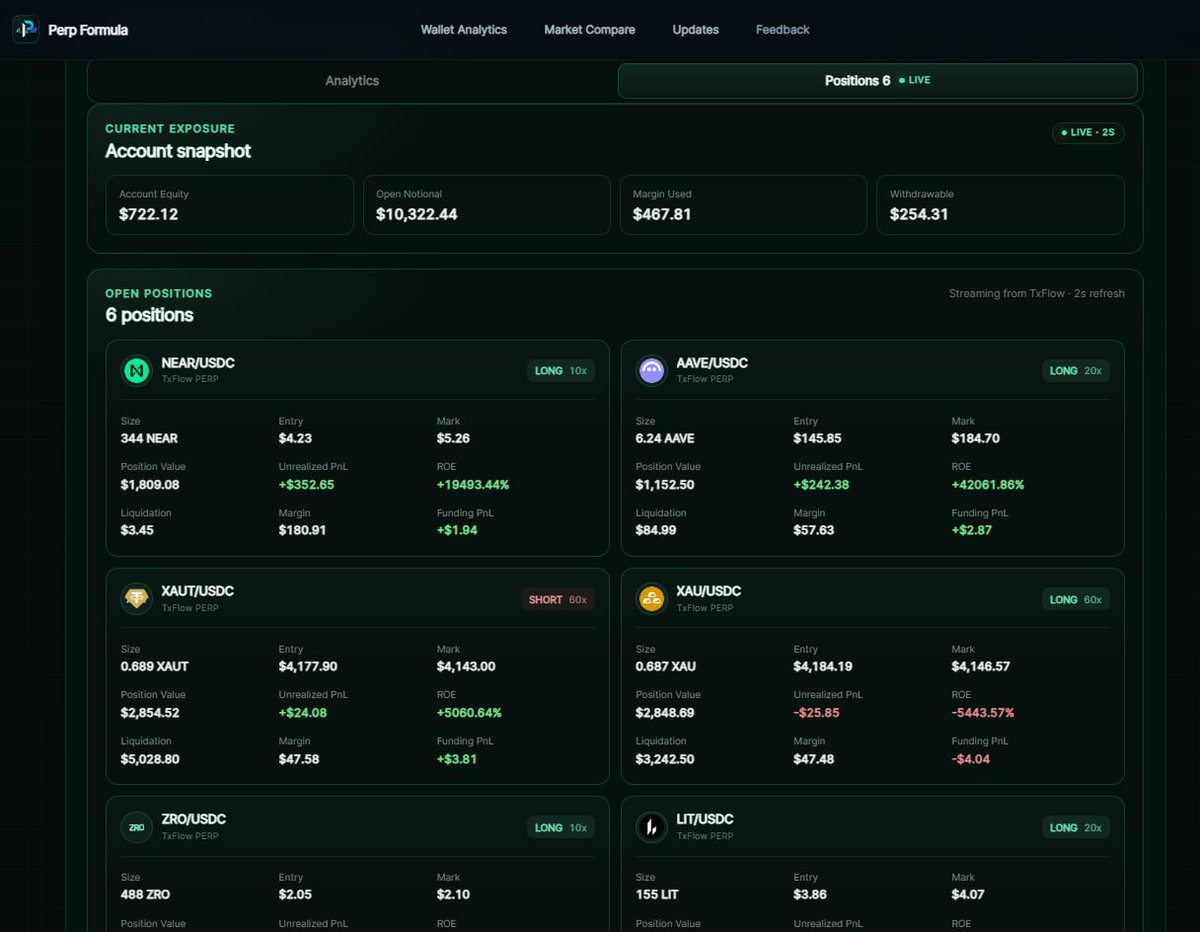This screenshot has width=1200, height=932.
Task: Click AAVE liquidation price $84.99
Action: [x=656, y=530]
